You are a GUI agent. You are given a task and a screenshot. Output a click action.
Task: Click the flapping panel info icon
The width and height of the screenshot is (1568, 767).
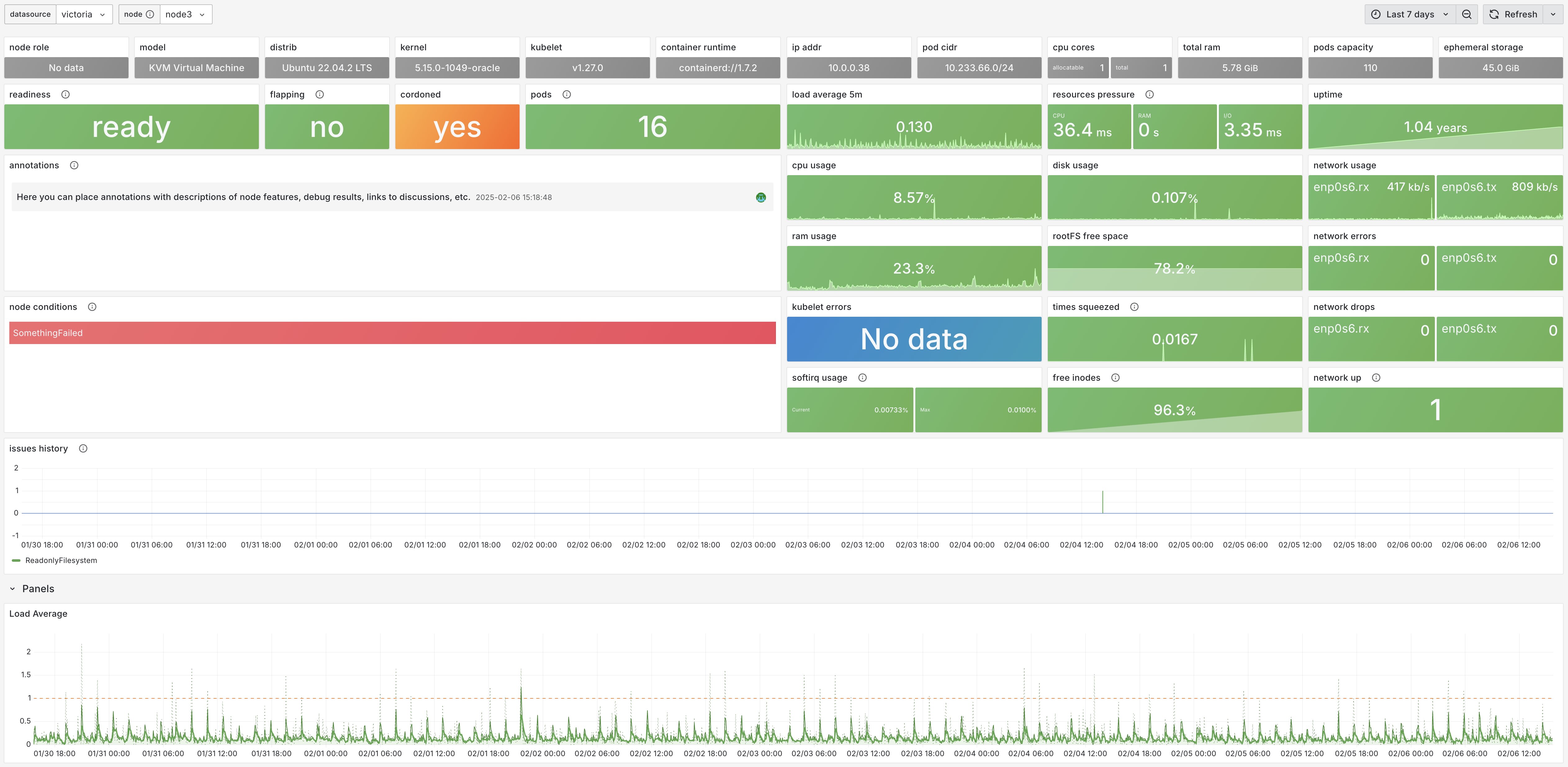[320, 94]
